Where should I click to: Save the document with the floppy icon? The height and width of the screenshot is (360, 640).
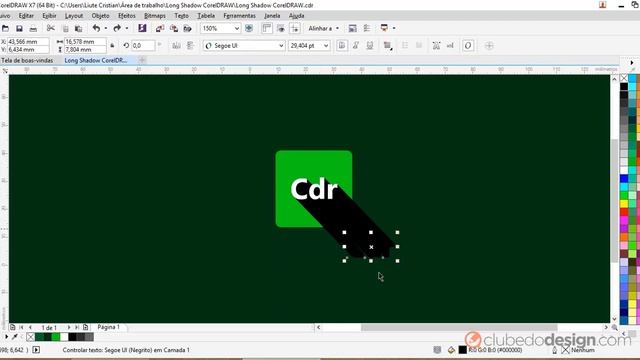[19, 28]
